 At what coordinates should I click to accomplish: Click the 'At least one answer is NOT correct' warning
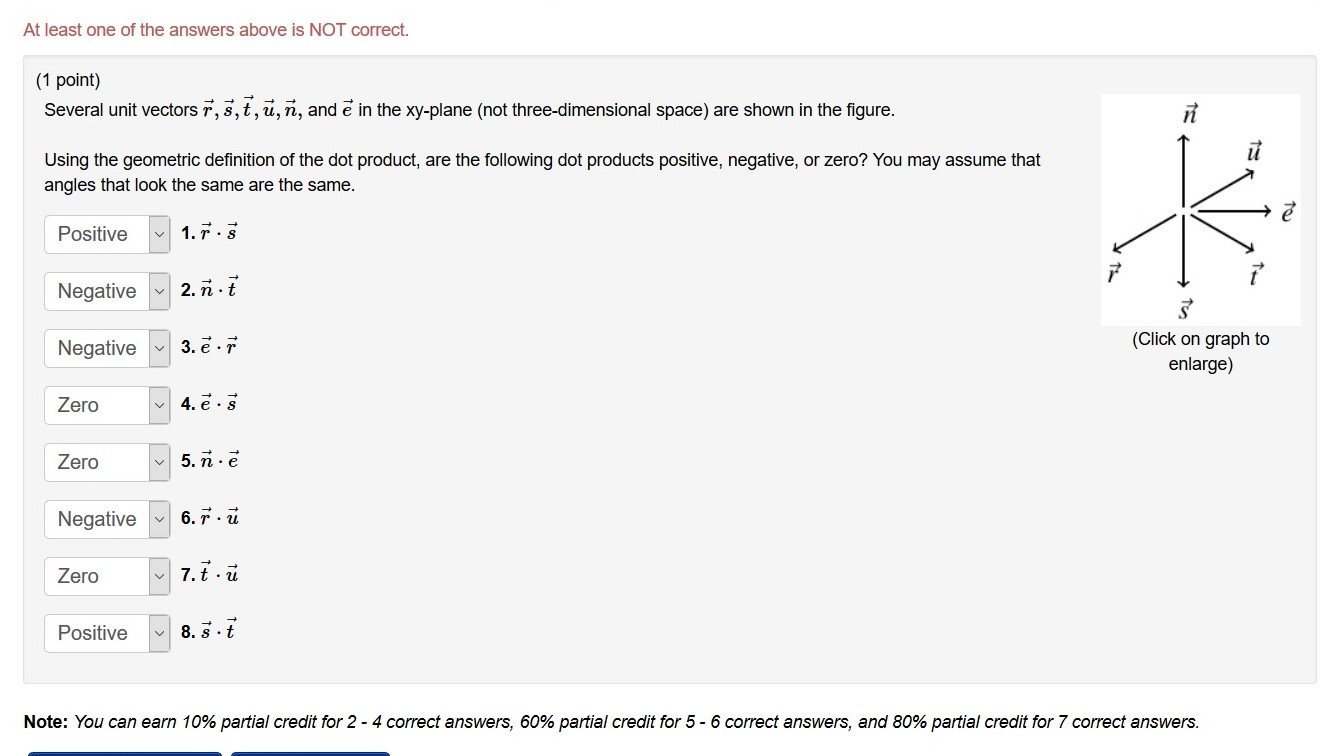216,29
